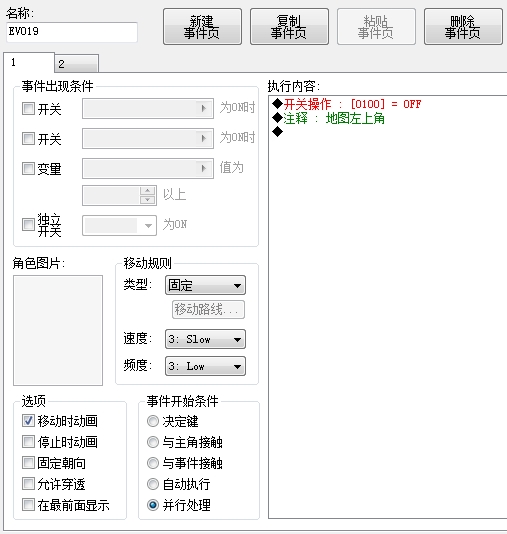
Task: Open the 类型 dropdown showing 固定
Action: pyautogui.click(x=205, y=285)
